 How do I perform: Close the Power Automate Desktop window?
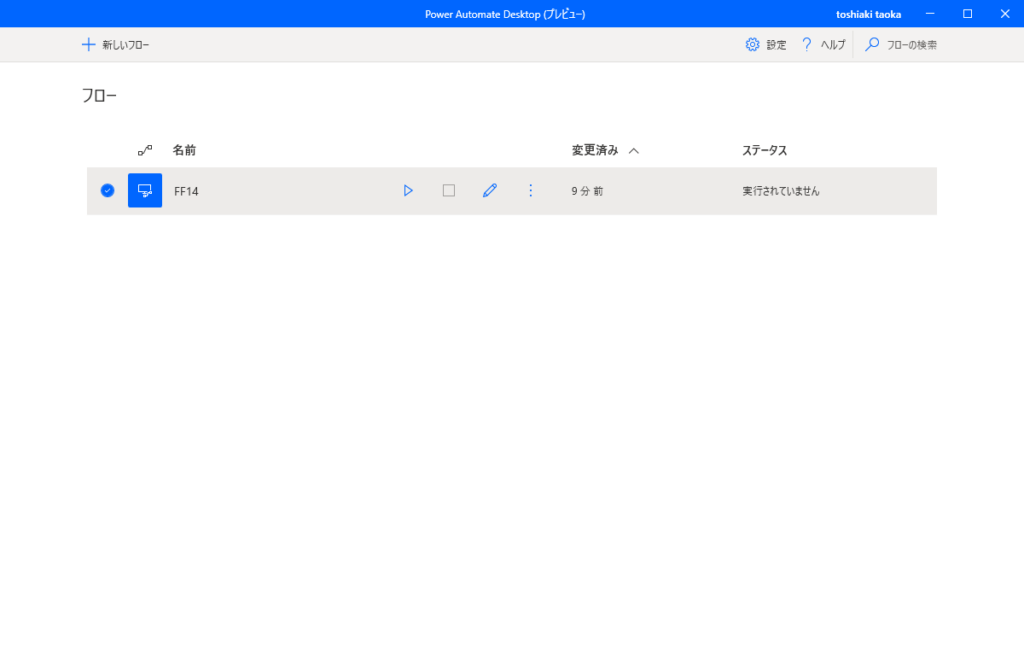(x=1005, y=14)
